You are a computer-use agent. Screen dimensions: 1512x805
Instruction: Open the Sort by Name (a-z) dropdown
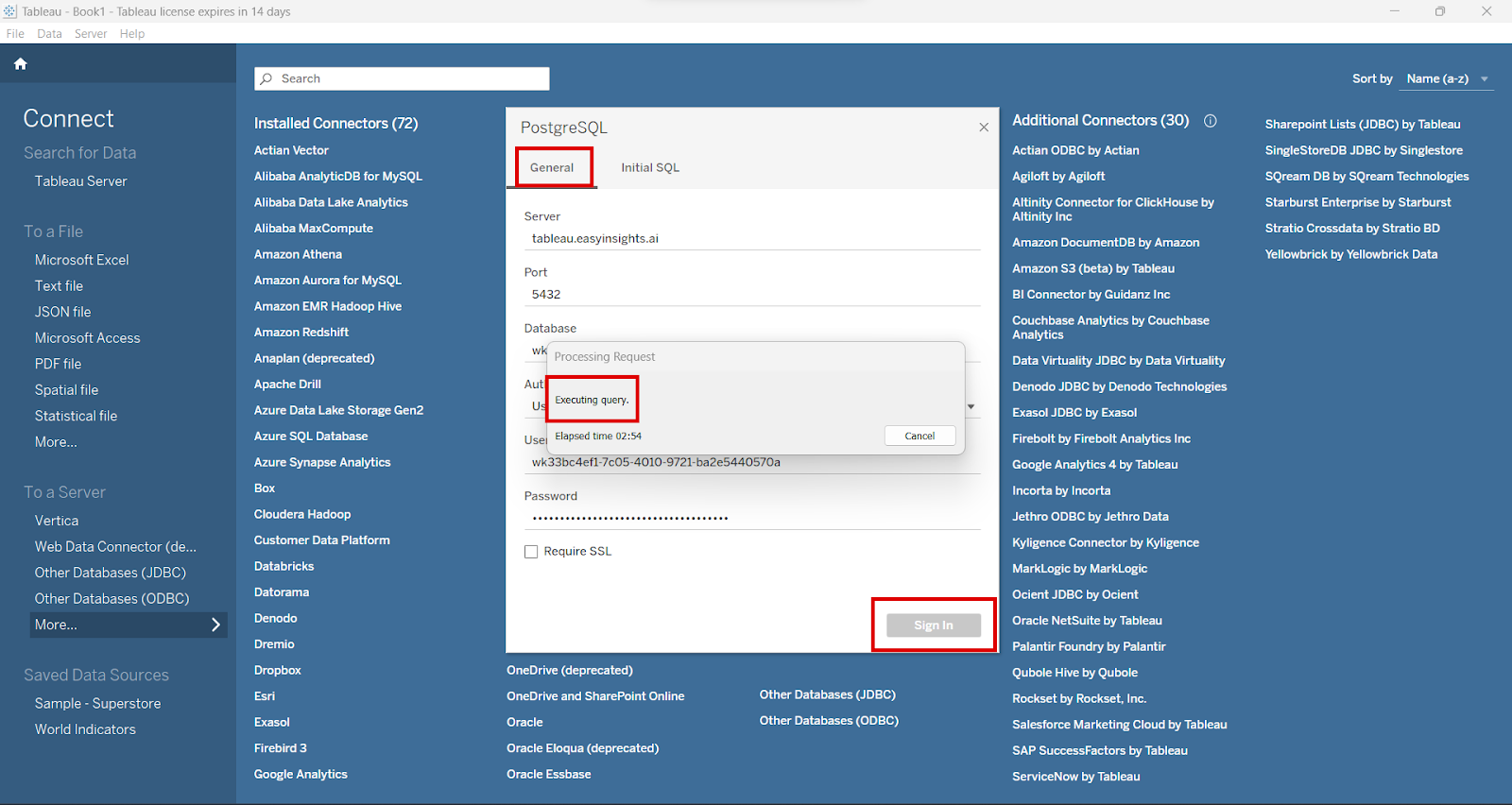pyautogui.click(x=1446, y=79)
